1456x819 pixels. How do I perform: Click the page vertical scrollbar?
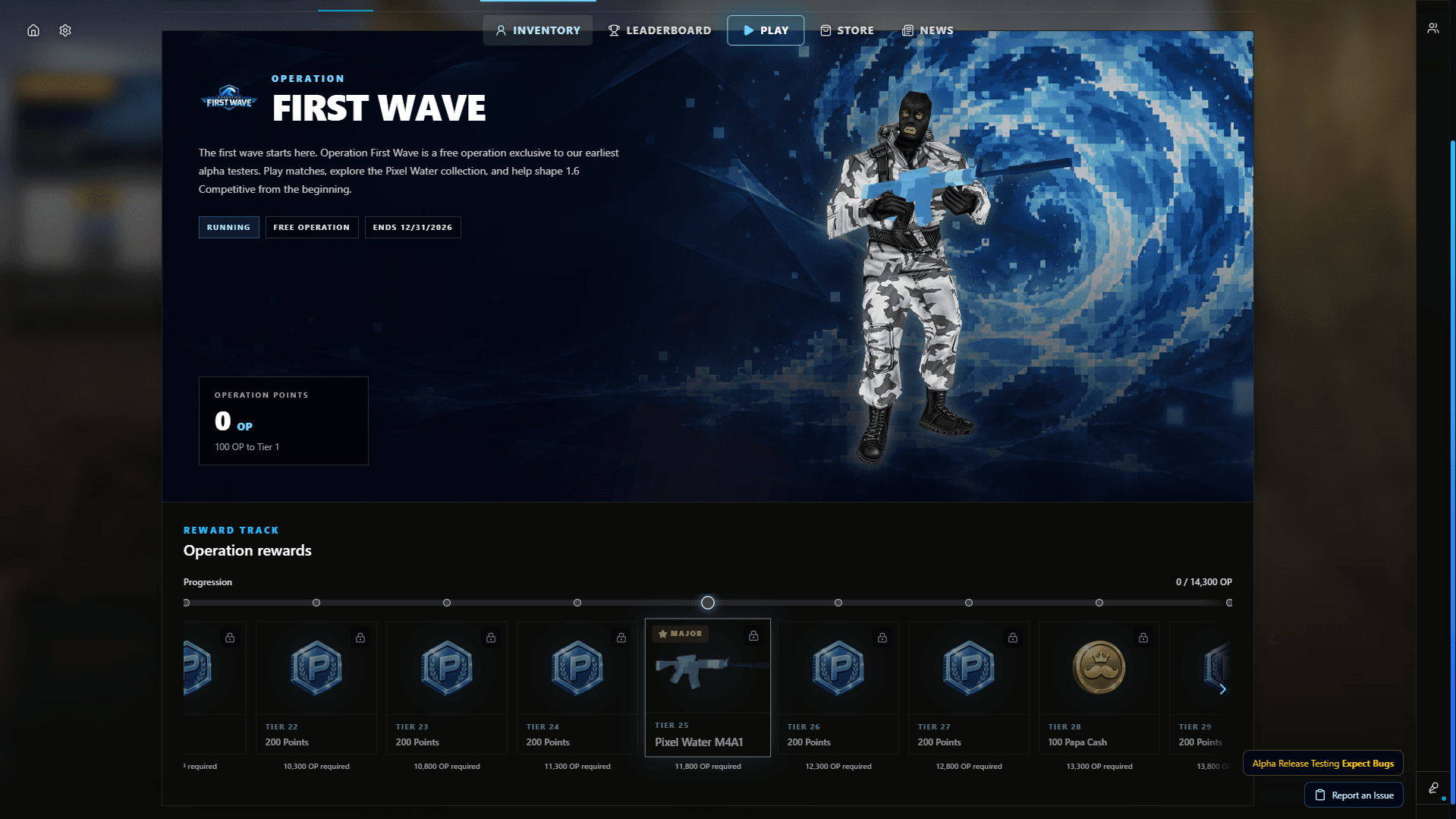click(1452, 471)
